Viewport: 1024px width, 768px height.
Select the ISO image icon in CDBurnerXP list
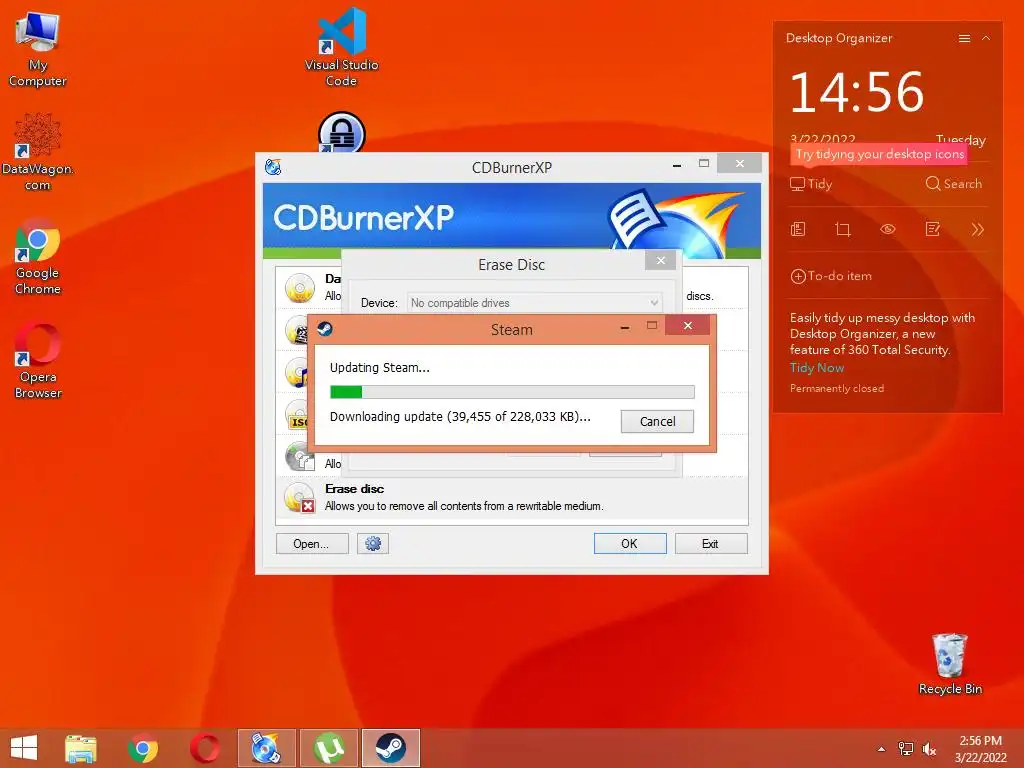click(x=297, y=415)
